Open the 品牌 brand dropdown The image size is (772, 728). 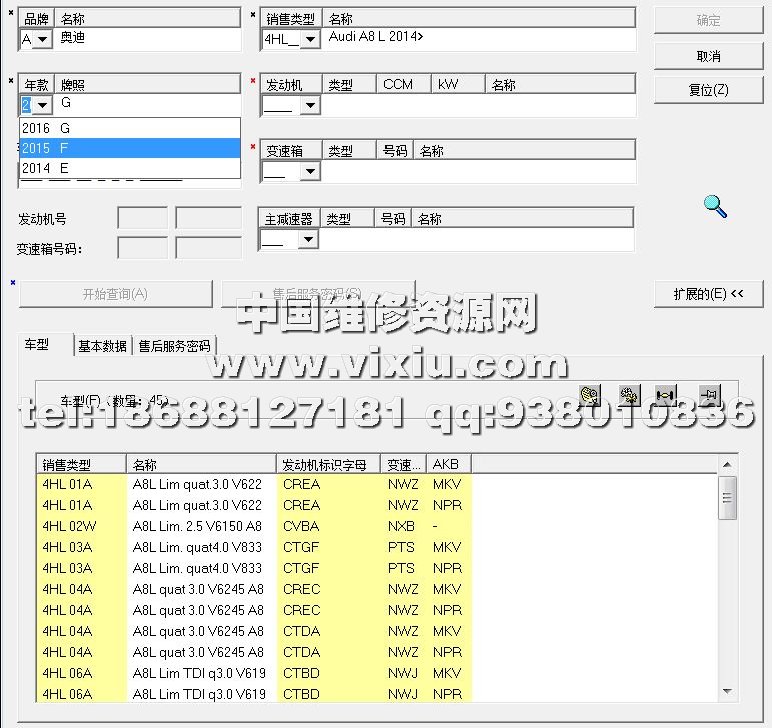point(44,40)
